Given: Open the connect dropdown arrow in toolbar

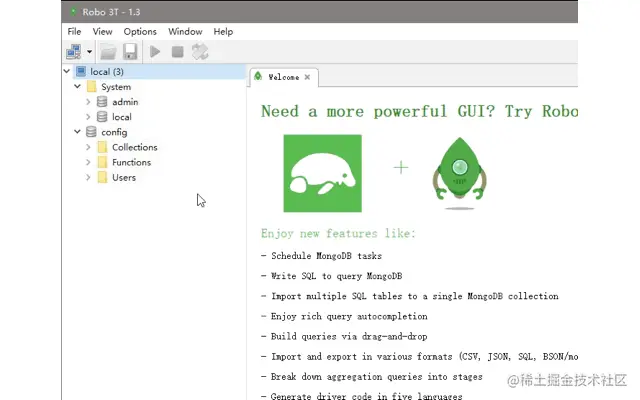Looking at the screenshot, I should coord(89,52).
